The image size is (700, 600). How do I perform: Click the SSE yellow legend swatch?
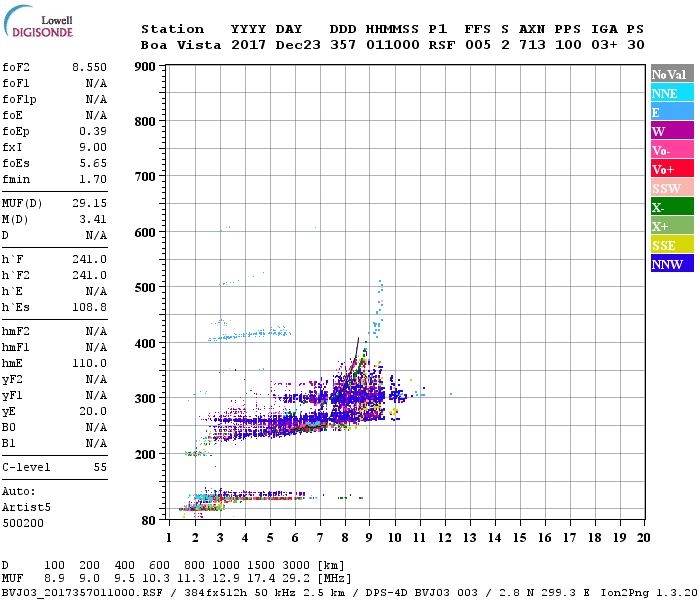[x=672, y=245]
